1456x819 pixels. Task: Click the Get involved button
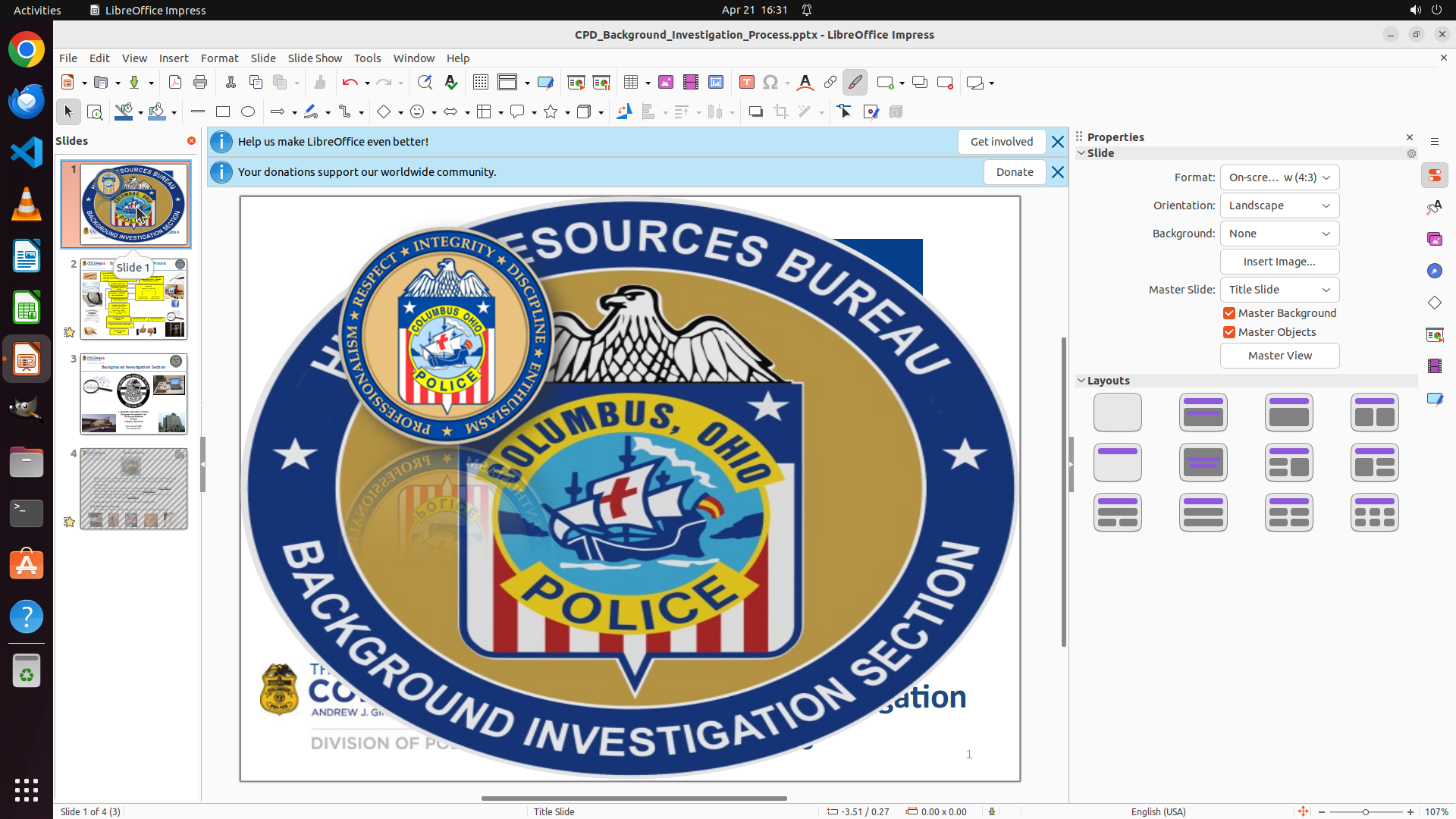1001,142
